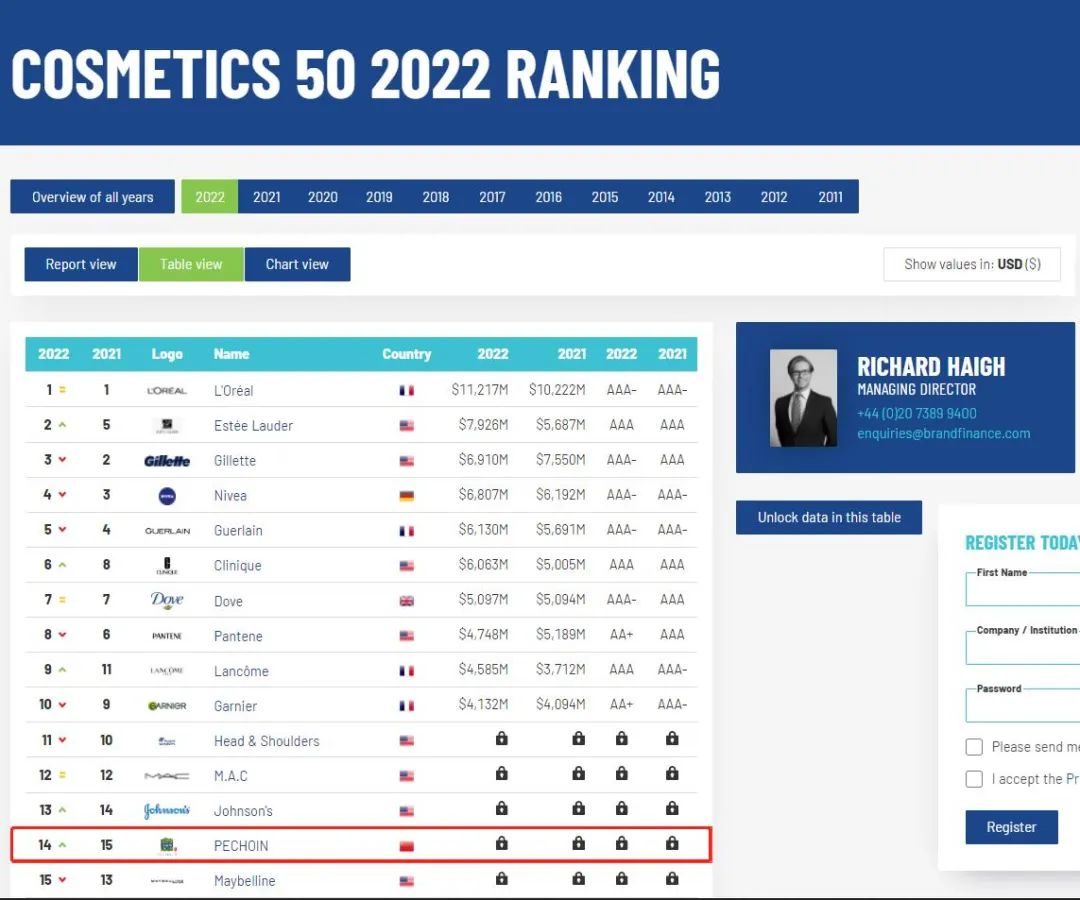Image resolution: width=1080 pixels, height=900 pixels.
Task: Click the Garnier logo in row 10
Action: 167,706
